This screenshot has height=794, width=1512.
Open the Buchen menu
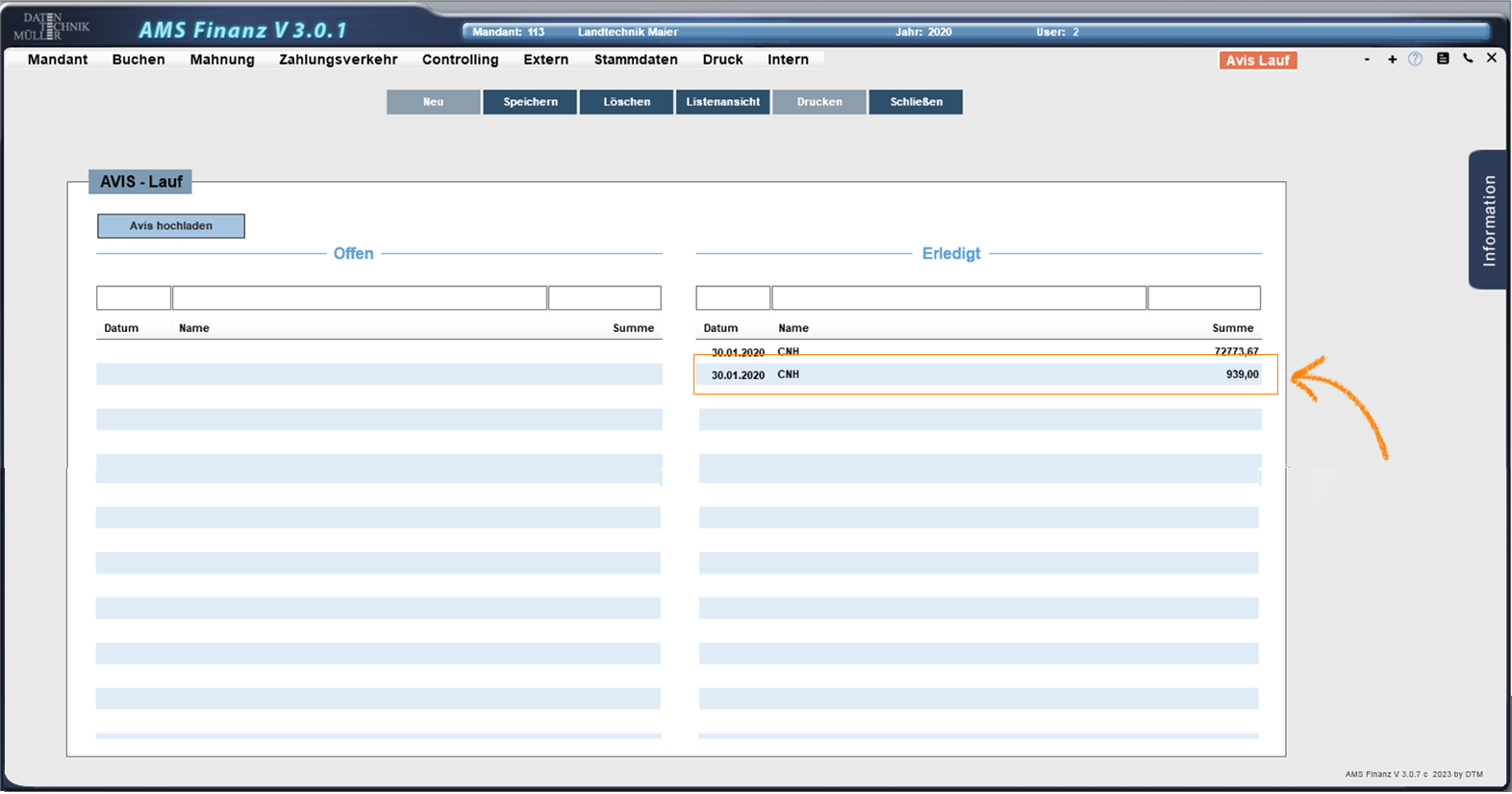(139, 60)
